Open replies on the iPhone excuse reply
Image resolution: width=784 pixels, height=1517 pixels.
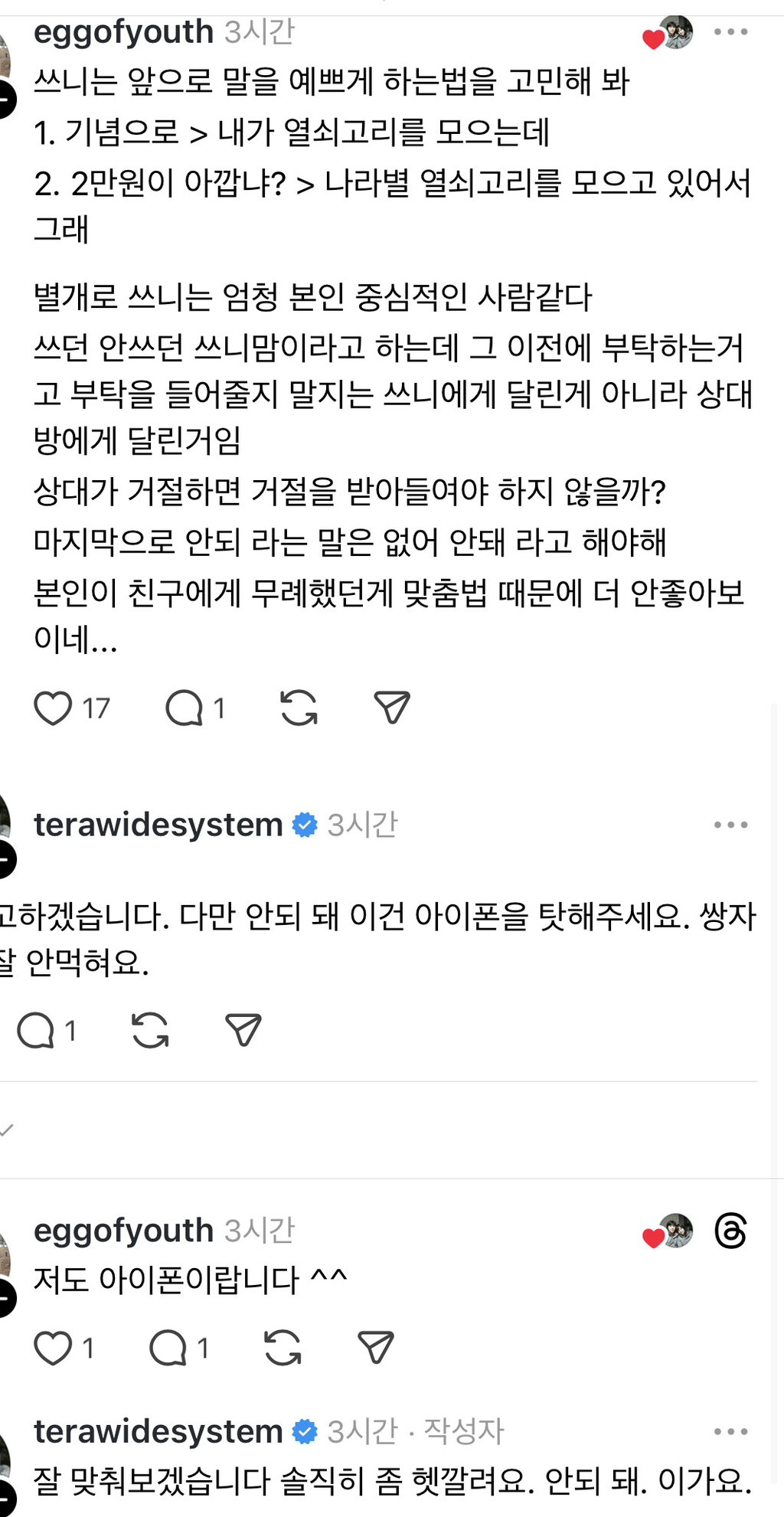(x=36, y=1031)
